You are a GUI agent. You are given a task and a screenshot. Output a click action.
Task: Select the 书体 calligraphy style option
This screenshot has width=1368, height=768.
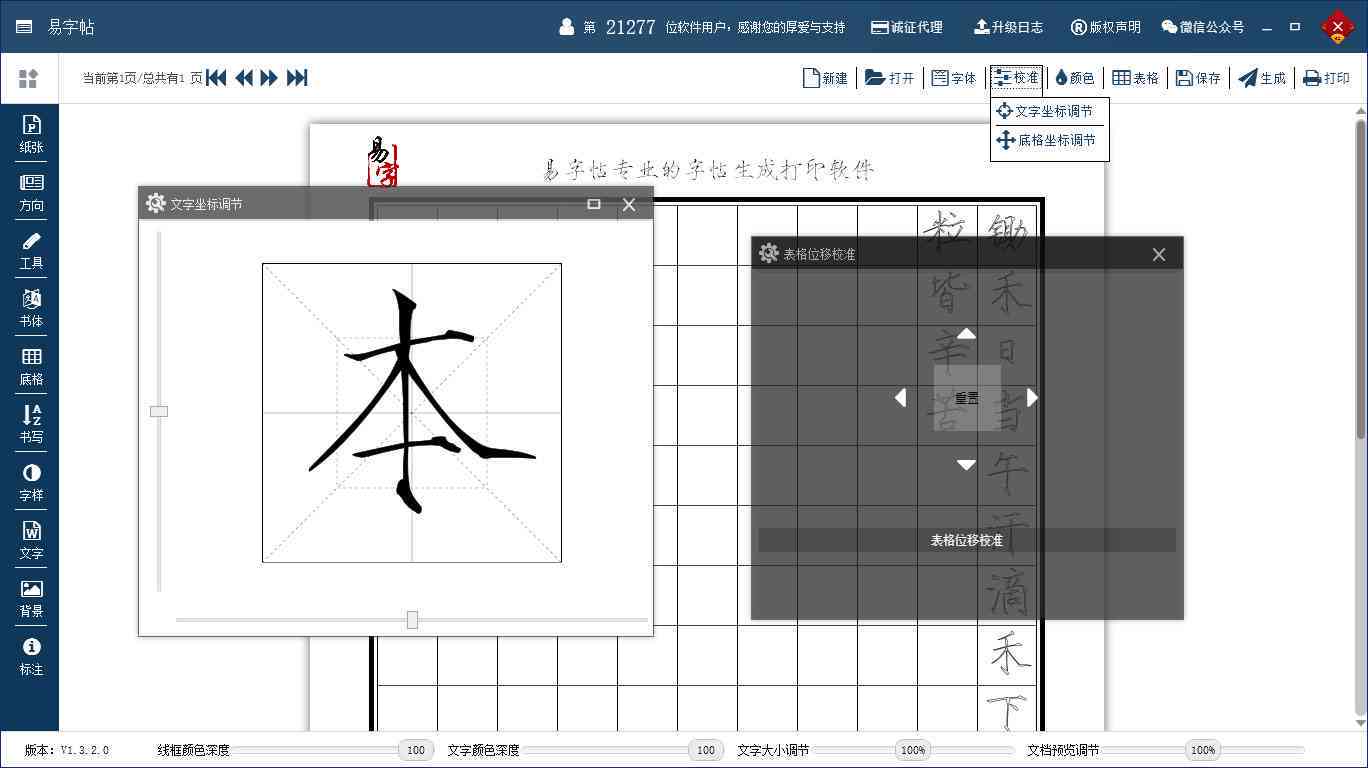click(31, 308)
